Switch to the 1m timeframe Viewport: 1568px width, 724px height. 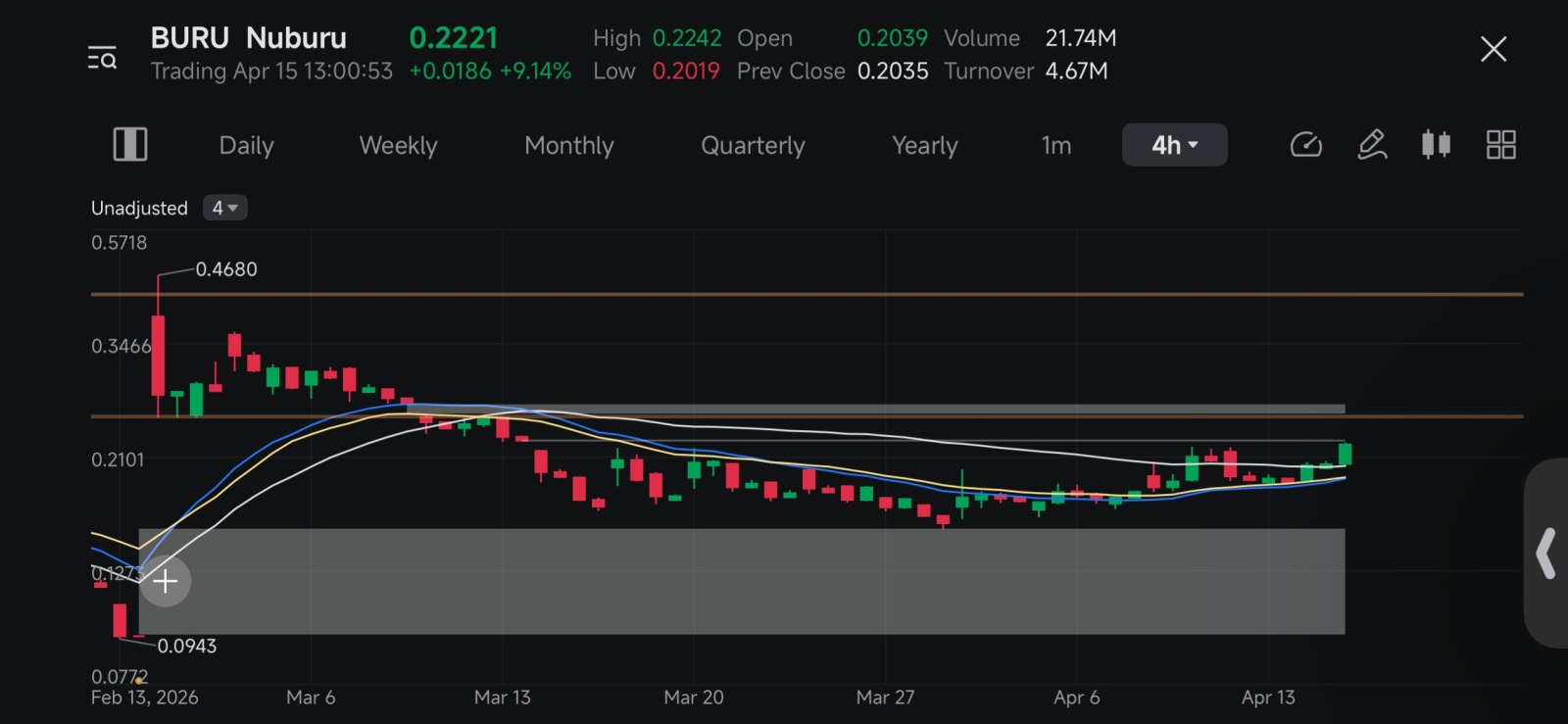pyautogui.click(x=1056, y=145)
